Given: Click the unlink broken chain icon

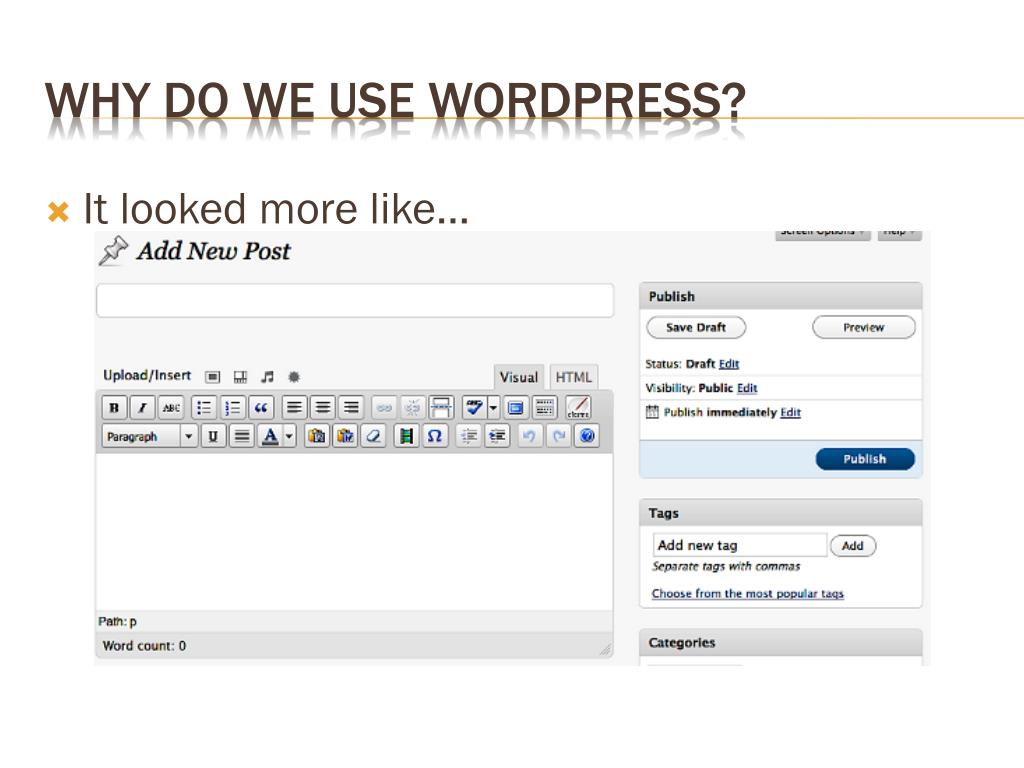Looking at the screenshot, I should coord(412,408).
